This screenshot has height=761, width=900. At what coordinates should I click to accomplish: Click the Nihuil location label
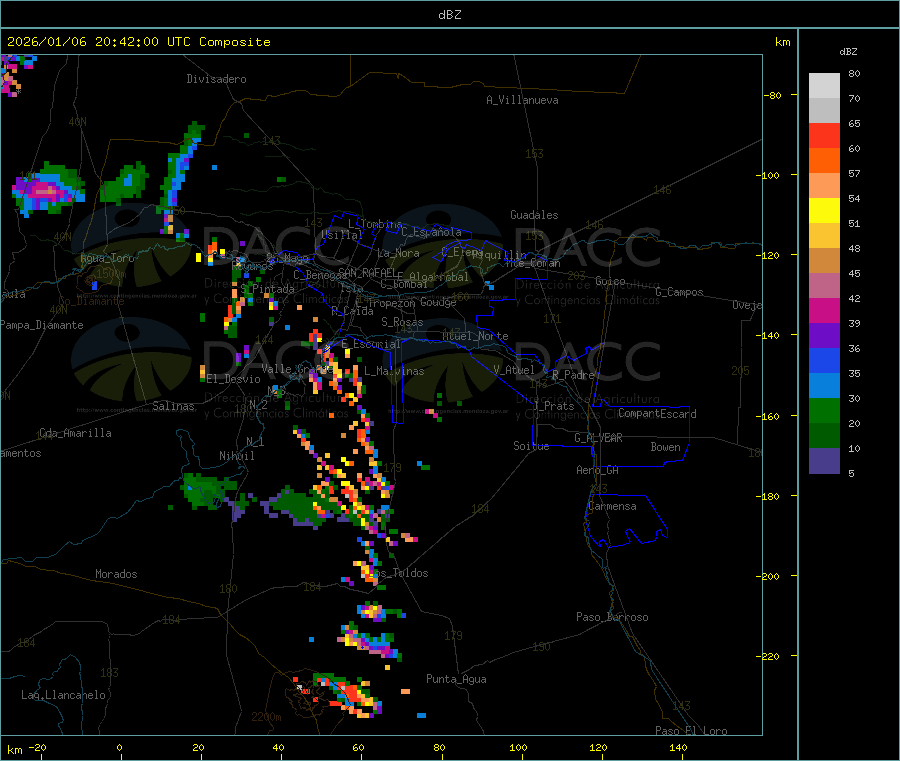tap(236, 456)
